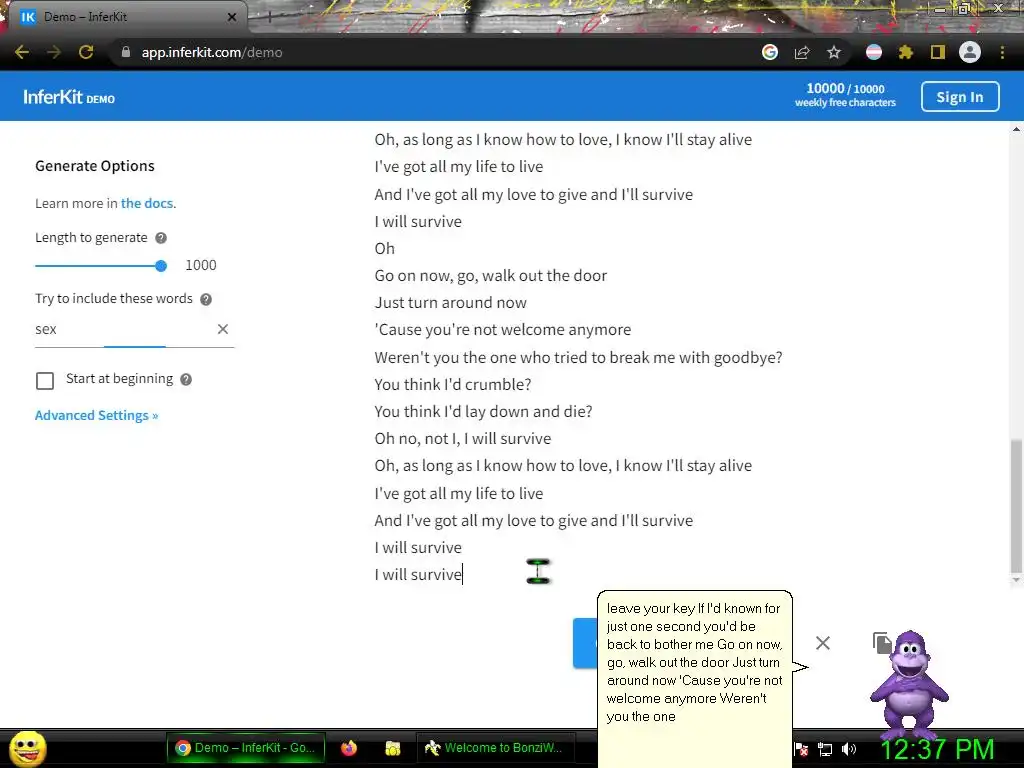Toggle the Start at beginning checkbox
Screen dimensions: 1024x768
point(45,380)
